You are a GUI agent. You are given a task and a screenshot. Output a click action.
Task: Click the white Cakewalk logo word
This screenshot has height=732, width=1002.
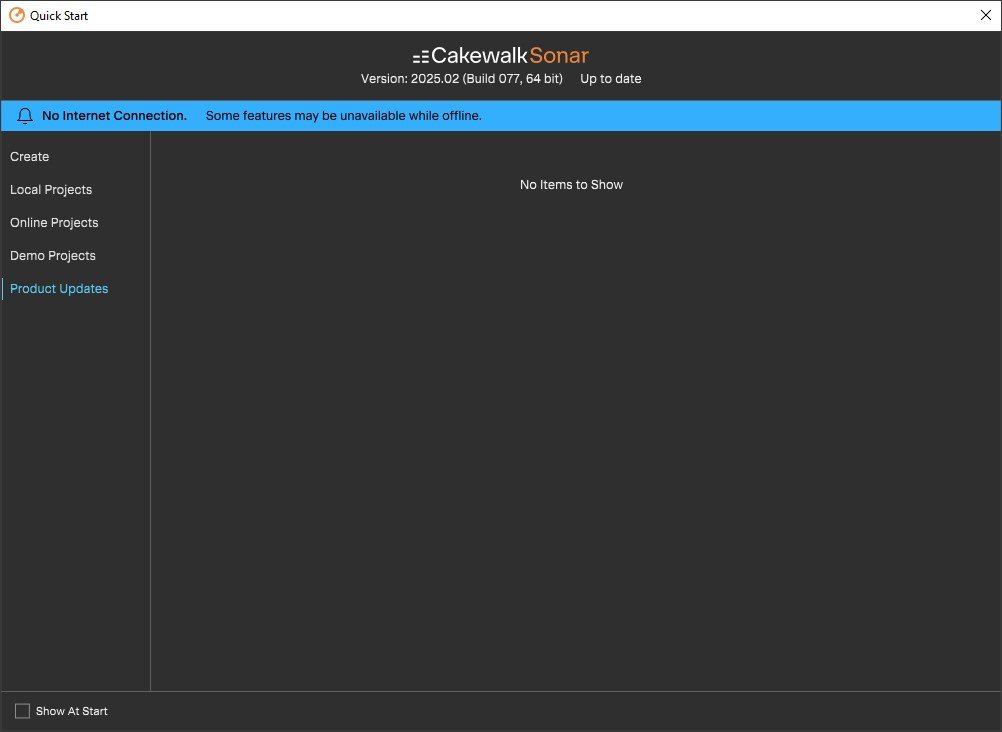[x=479, y=56]
